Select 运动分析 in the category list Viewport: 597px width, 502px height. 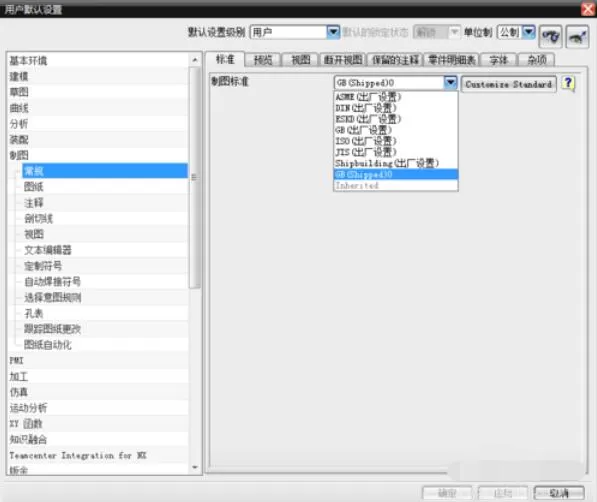point(98,408)
